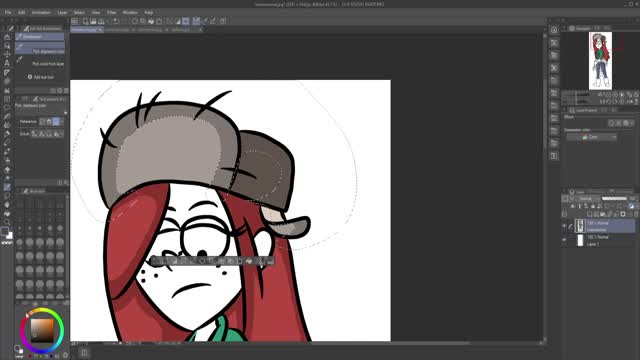This screenshot has width=640, height=360.
Task: Open the File menu
Action: coord(8,13)
